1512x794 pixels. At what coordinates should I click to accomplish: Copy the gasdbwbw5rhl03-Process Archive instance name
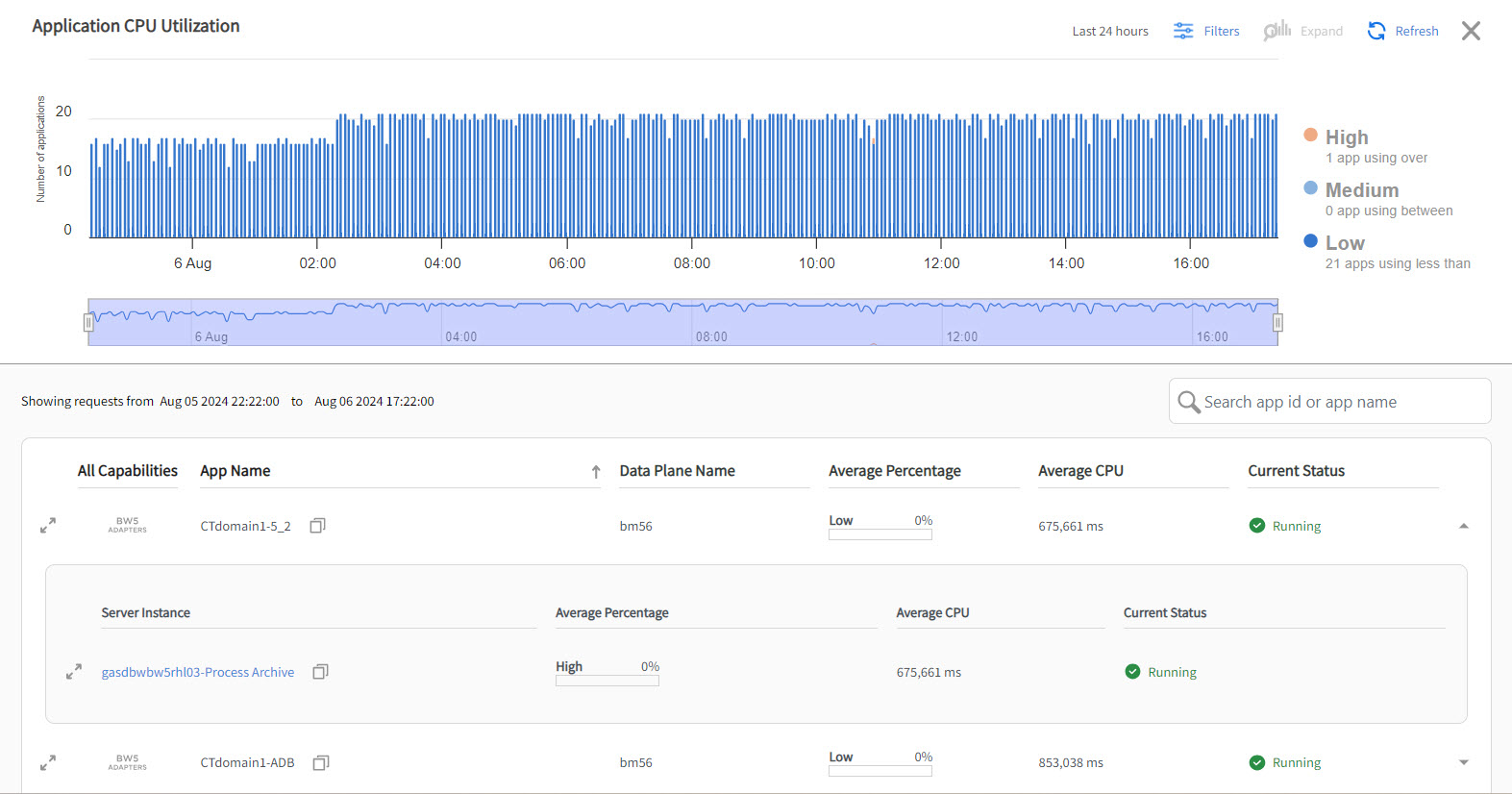(320, 672)
